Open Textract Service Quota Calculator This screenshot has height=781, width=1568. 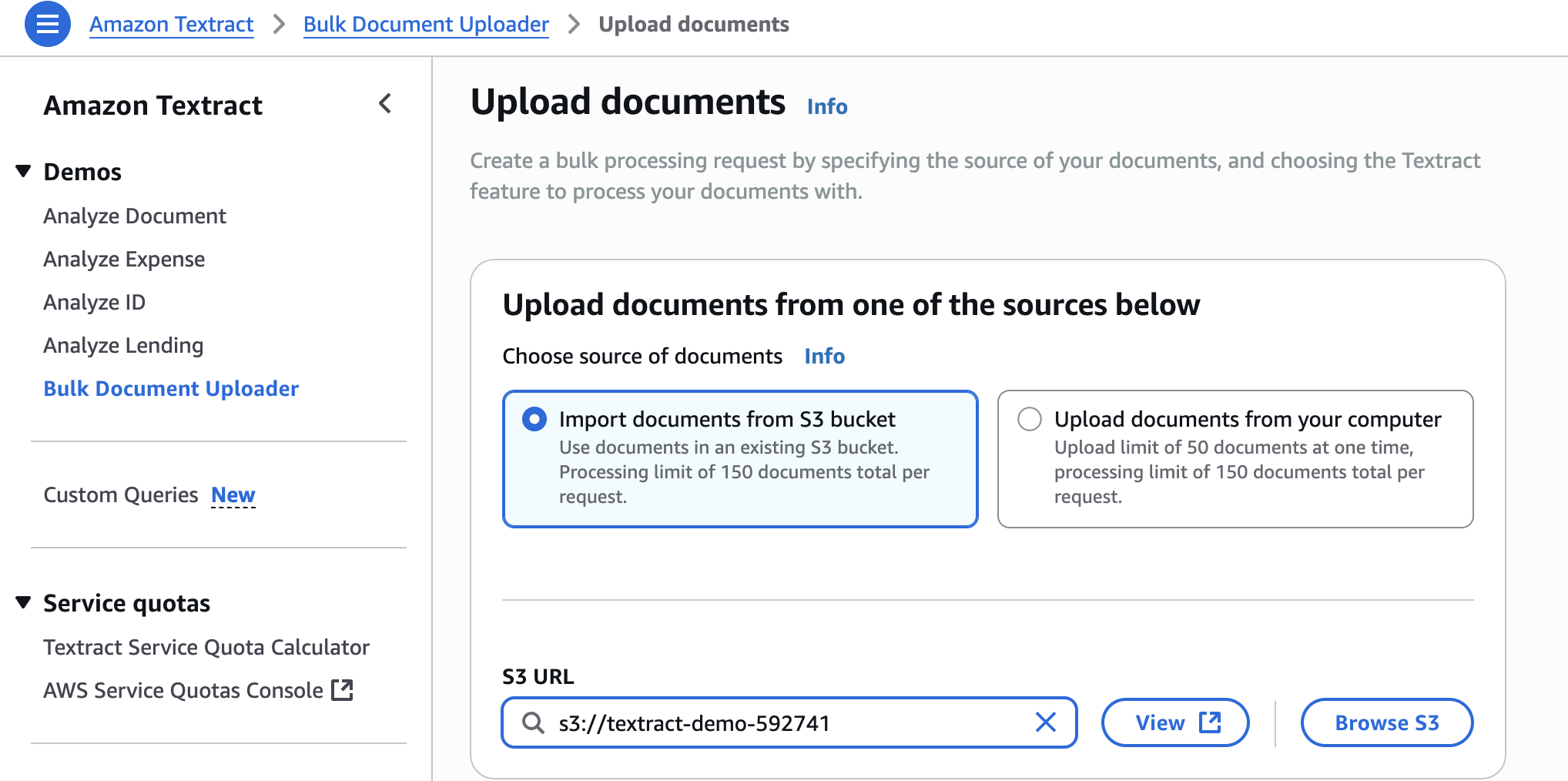click(x=206, y=647)
